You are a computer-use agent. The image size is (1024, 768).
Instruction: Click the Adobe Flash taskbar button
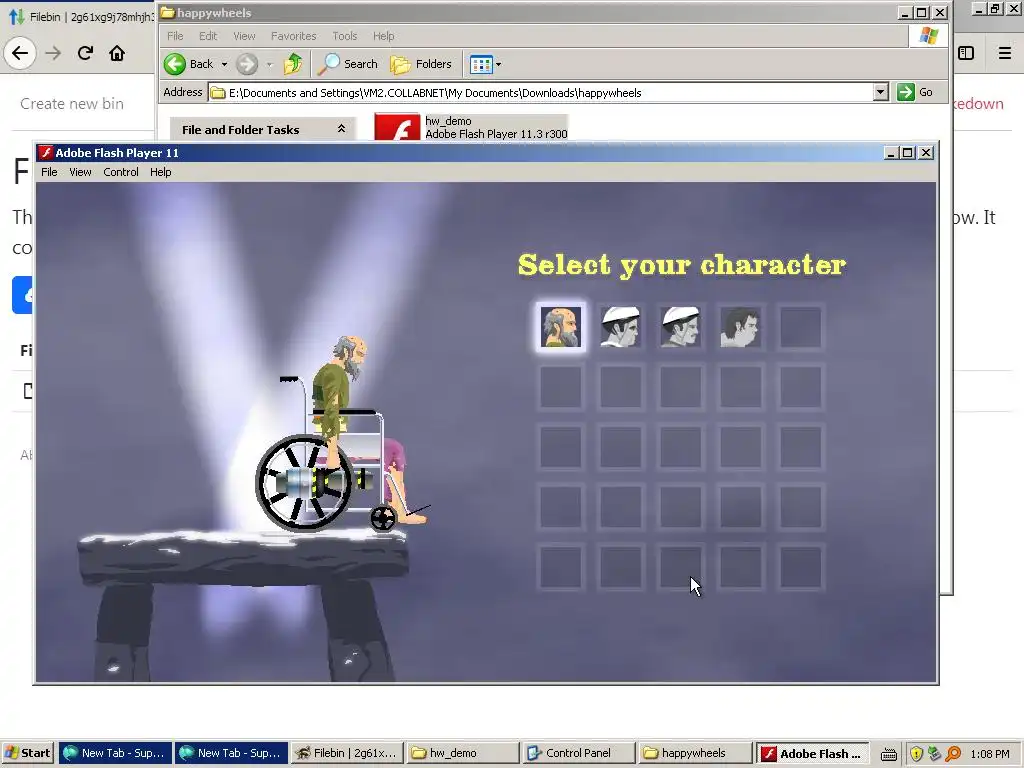813,753
